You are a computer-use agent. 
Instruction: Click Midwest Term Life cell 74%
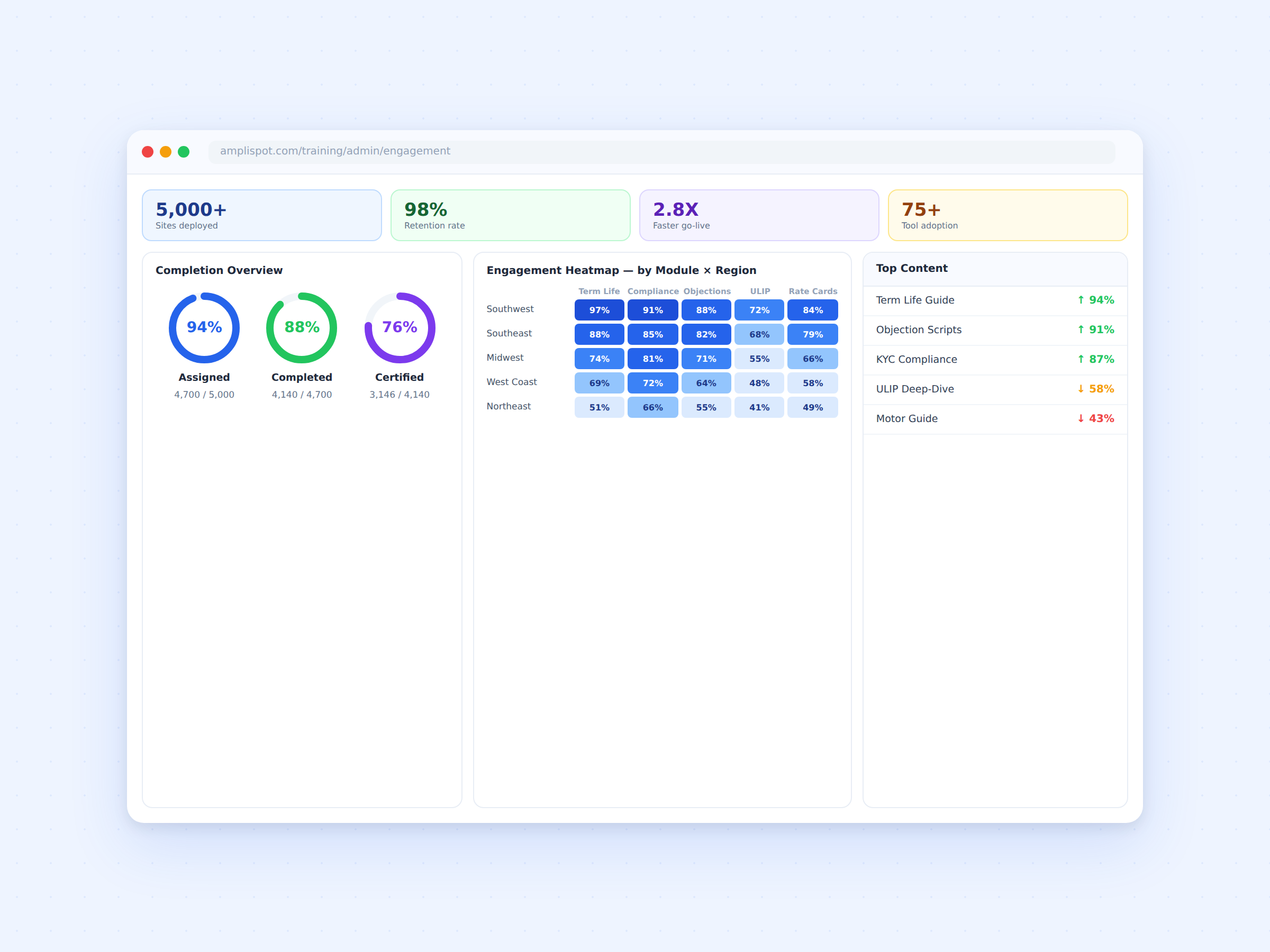point(600,359)
